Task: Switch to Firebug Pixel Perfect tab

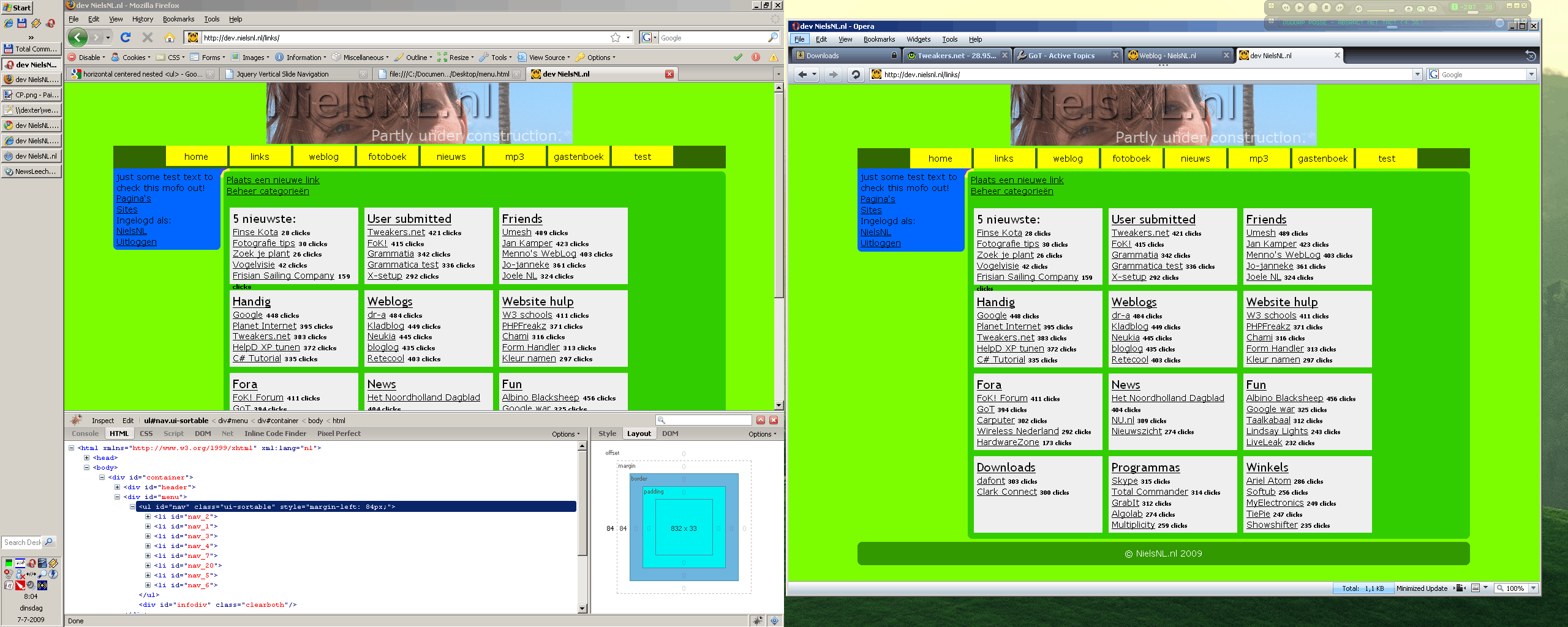Action: click(339, 434)
